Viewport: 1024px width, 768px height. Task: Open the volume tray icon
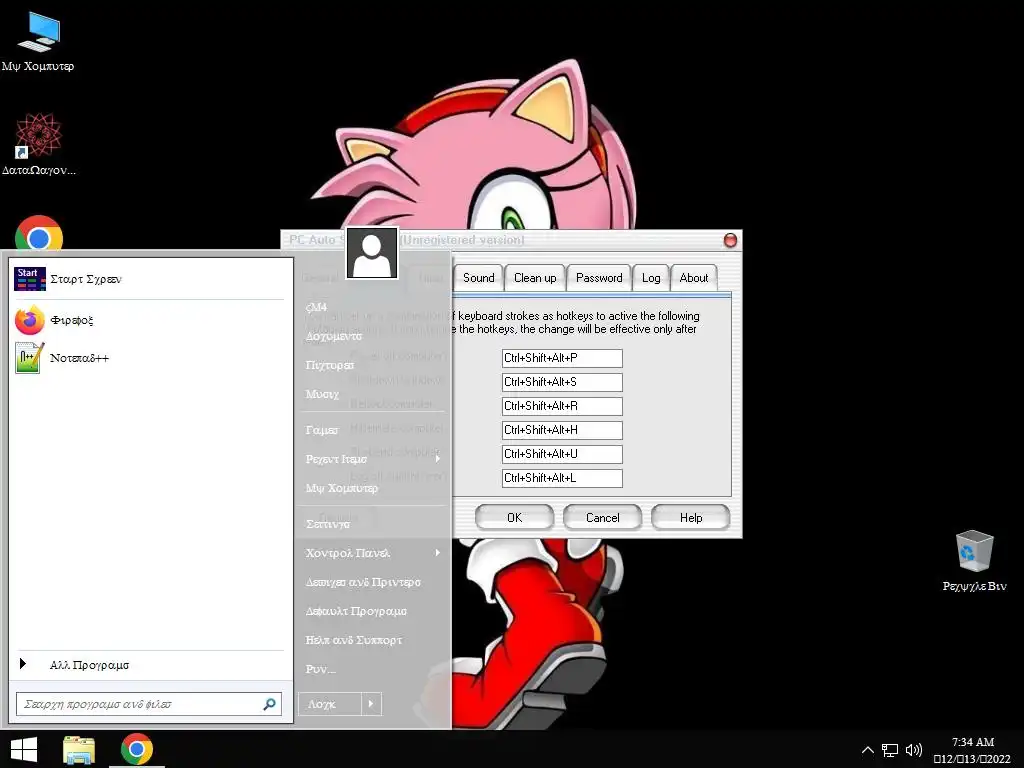pos(914,750)
